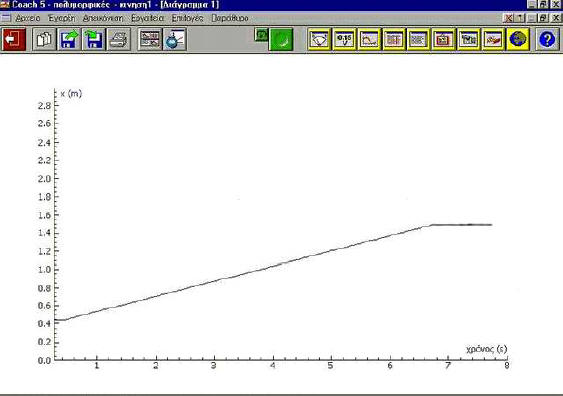This screenshot has height=396, width=563.
Task: Open the Παράθυρο menu
Action: tap(230, 18)
